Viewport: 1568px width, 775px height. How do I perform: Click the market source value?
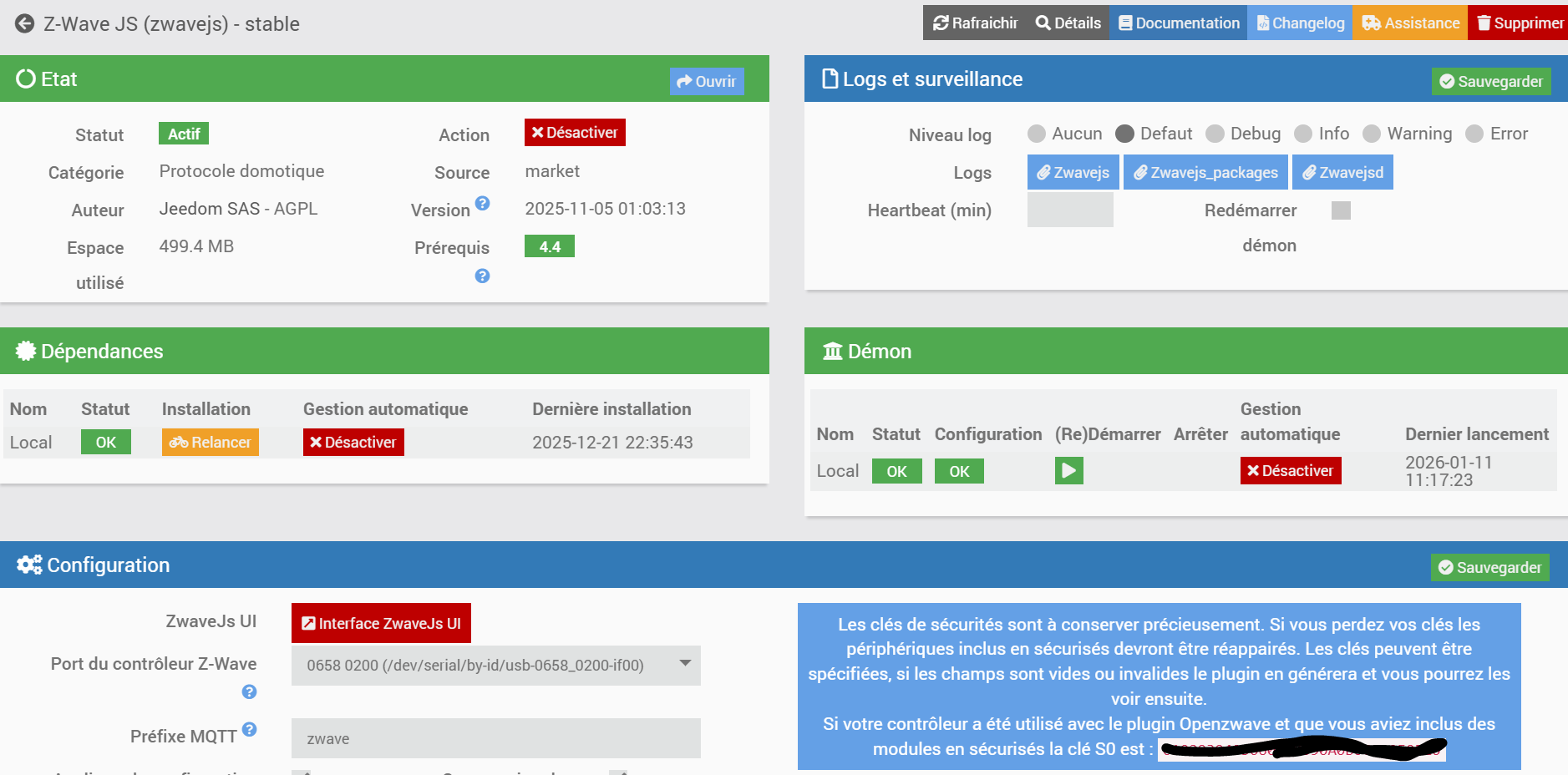pos(552,171)
